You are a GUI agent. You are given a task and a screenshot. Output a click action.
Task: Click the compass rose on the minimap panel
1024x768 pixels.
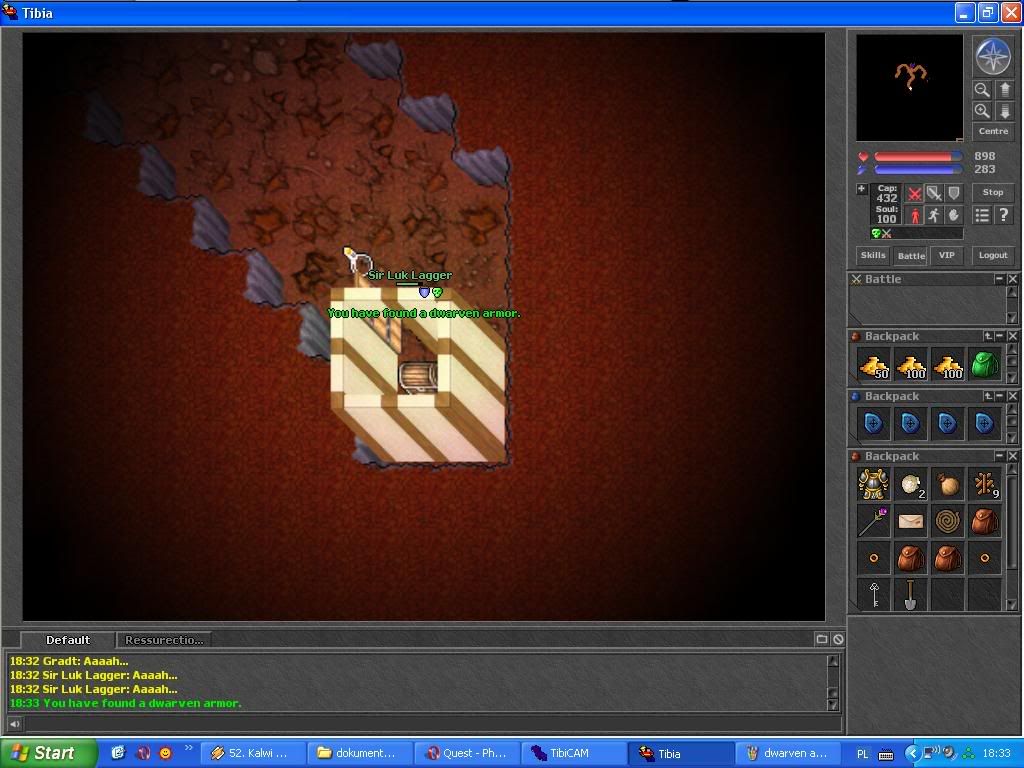(x=993, y=56)
